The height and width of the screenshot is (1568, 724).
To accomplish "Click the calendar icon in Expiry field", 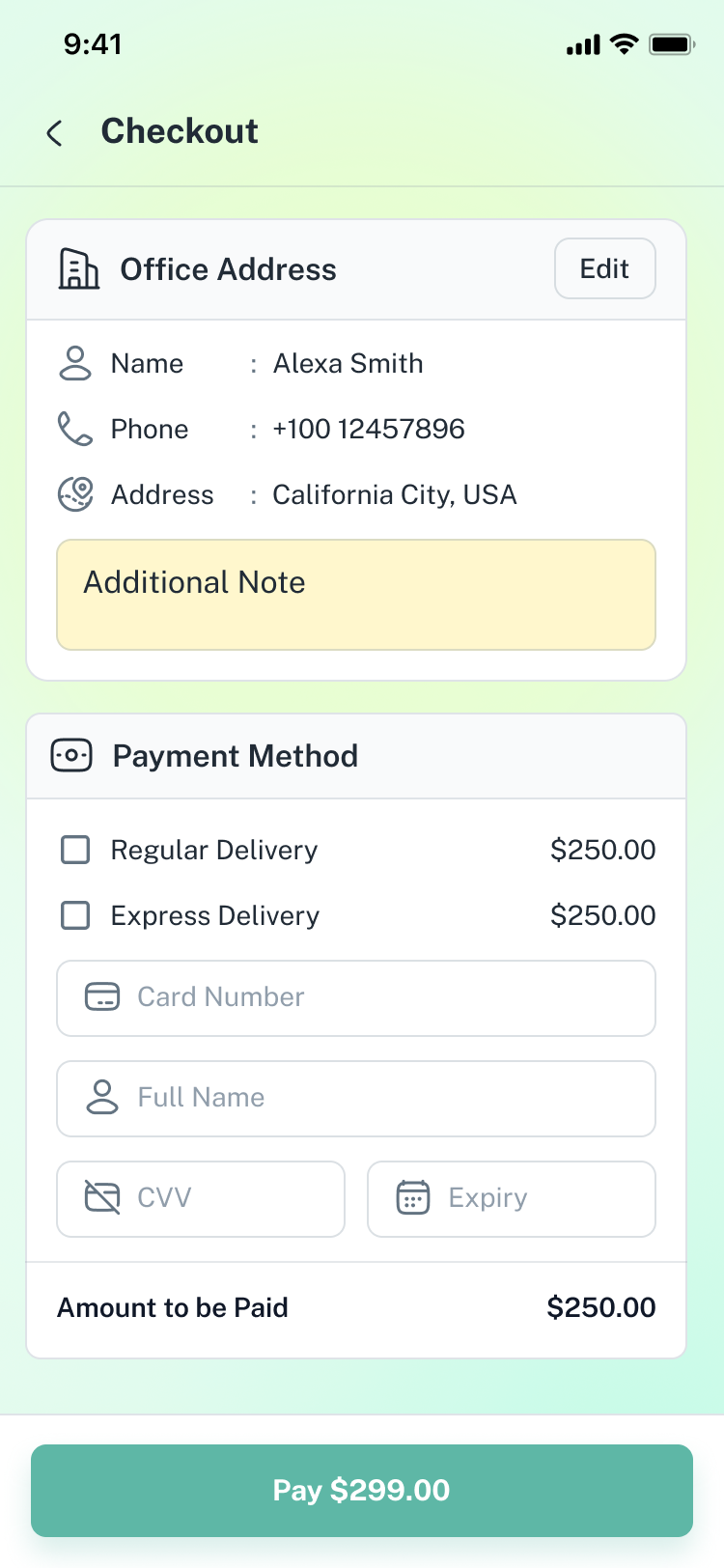I will click(413, 1198).
